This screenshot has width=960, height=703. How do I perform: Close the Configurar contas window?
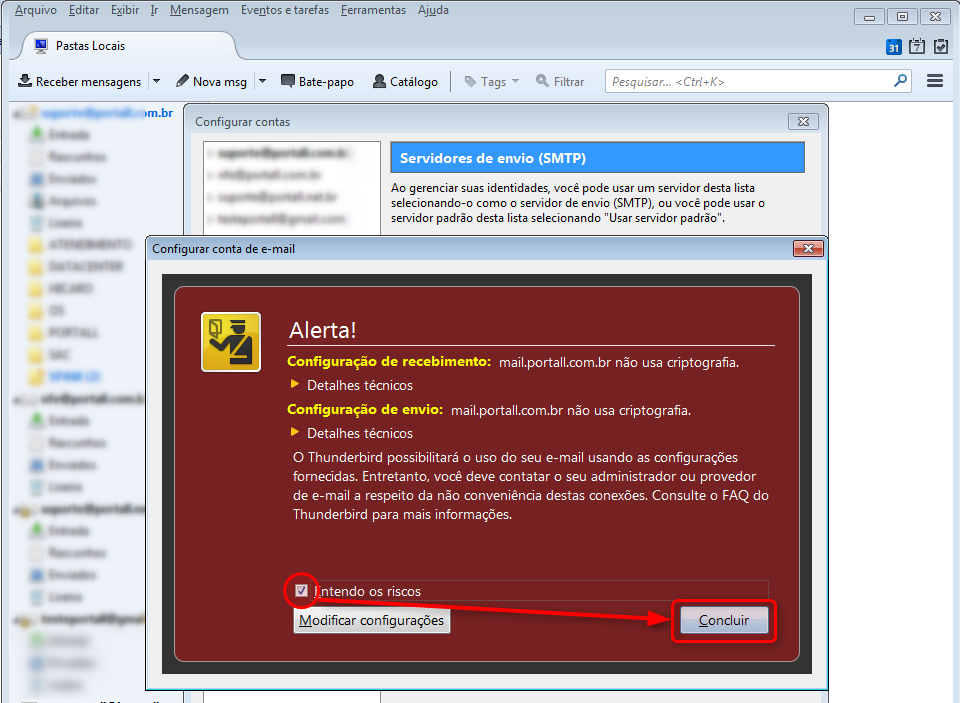pos(803,122)
